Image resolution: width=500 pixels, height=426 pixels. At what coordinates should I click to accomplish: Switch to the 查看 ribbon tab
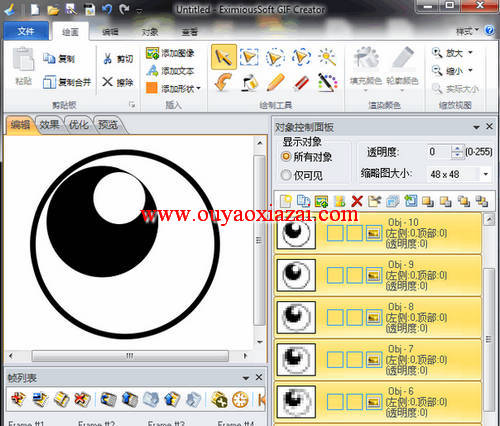click(x=190, y=32)
